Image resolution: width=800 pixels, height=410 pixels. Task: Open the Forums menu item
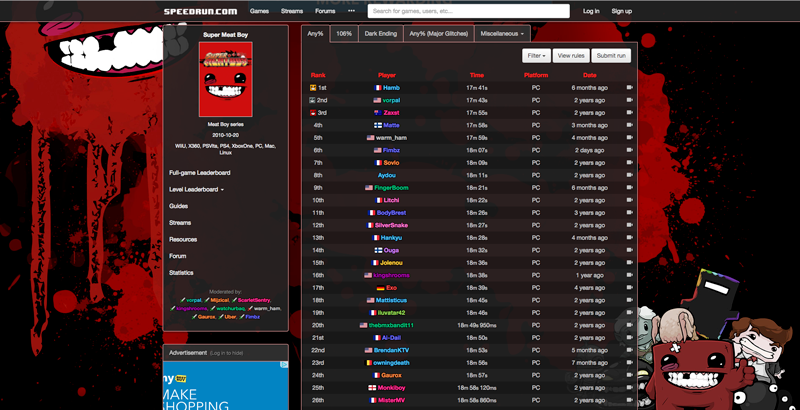pos(325,11)
